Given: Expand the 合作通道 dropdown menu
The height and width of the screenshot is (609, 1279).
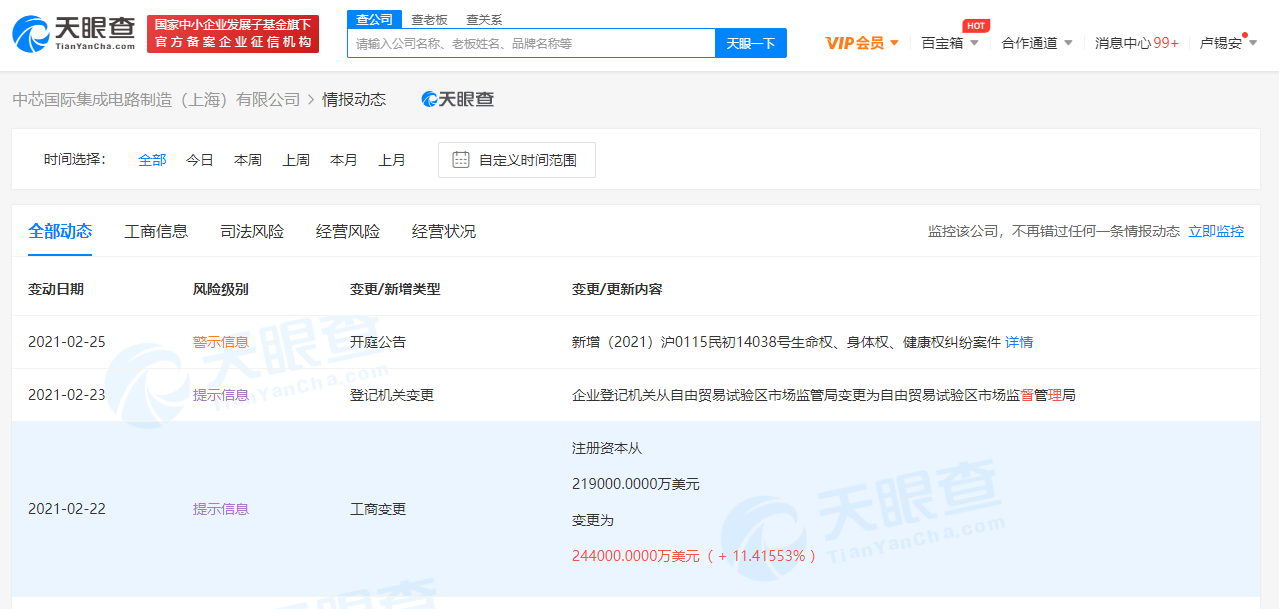Looking at the screenshot, I should point(1037,43).
